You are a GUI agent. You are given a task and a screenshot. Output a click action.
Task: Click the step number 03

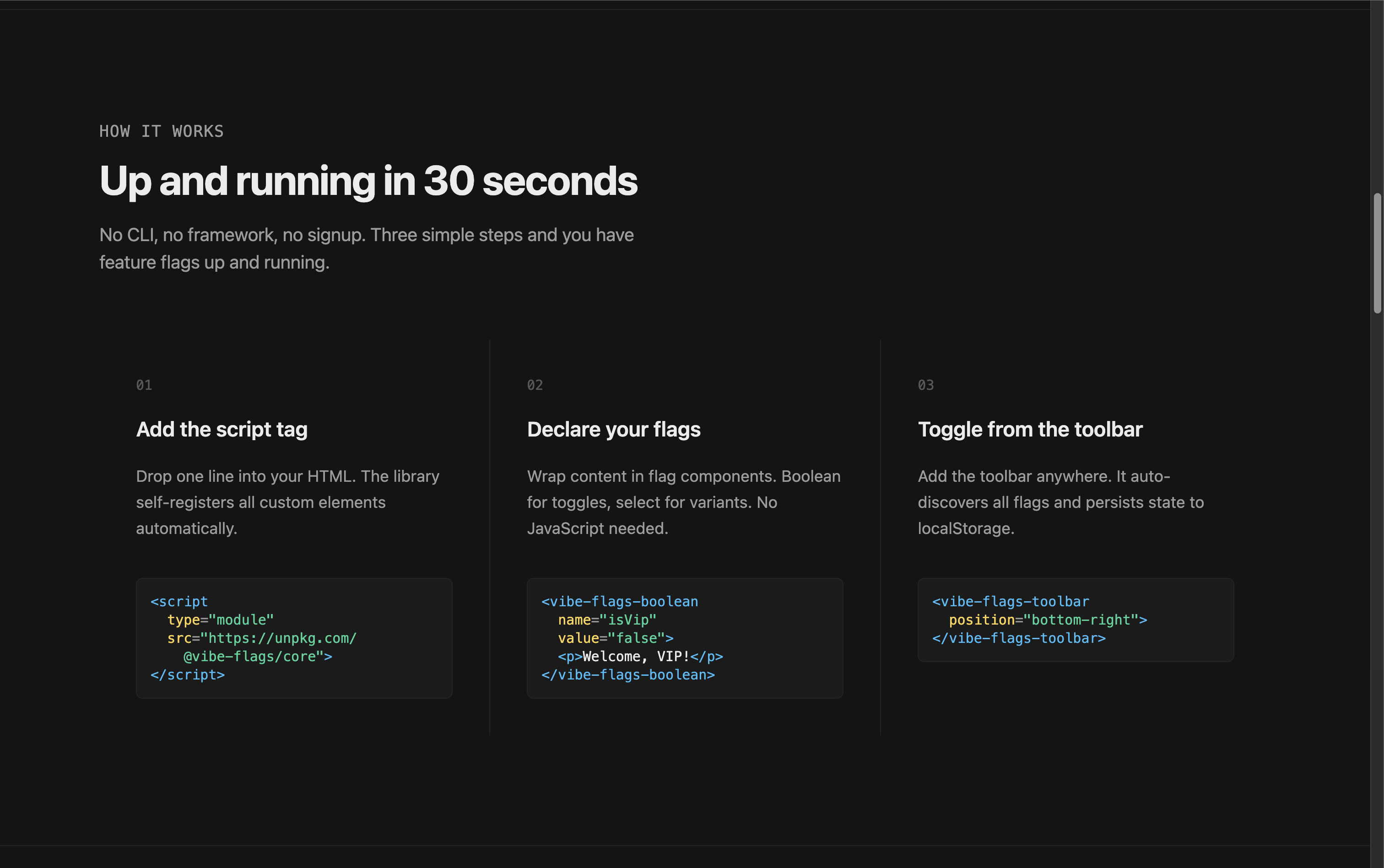click(x=925, y=385)
